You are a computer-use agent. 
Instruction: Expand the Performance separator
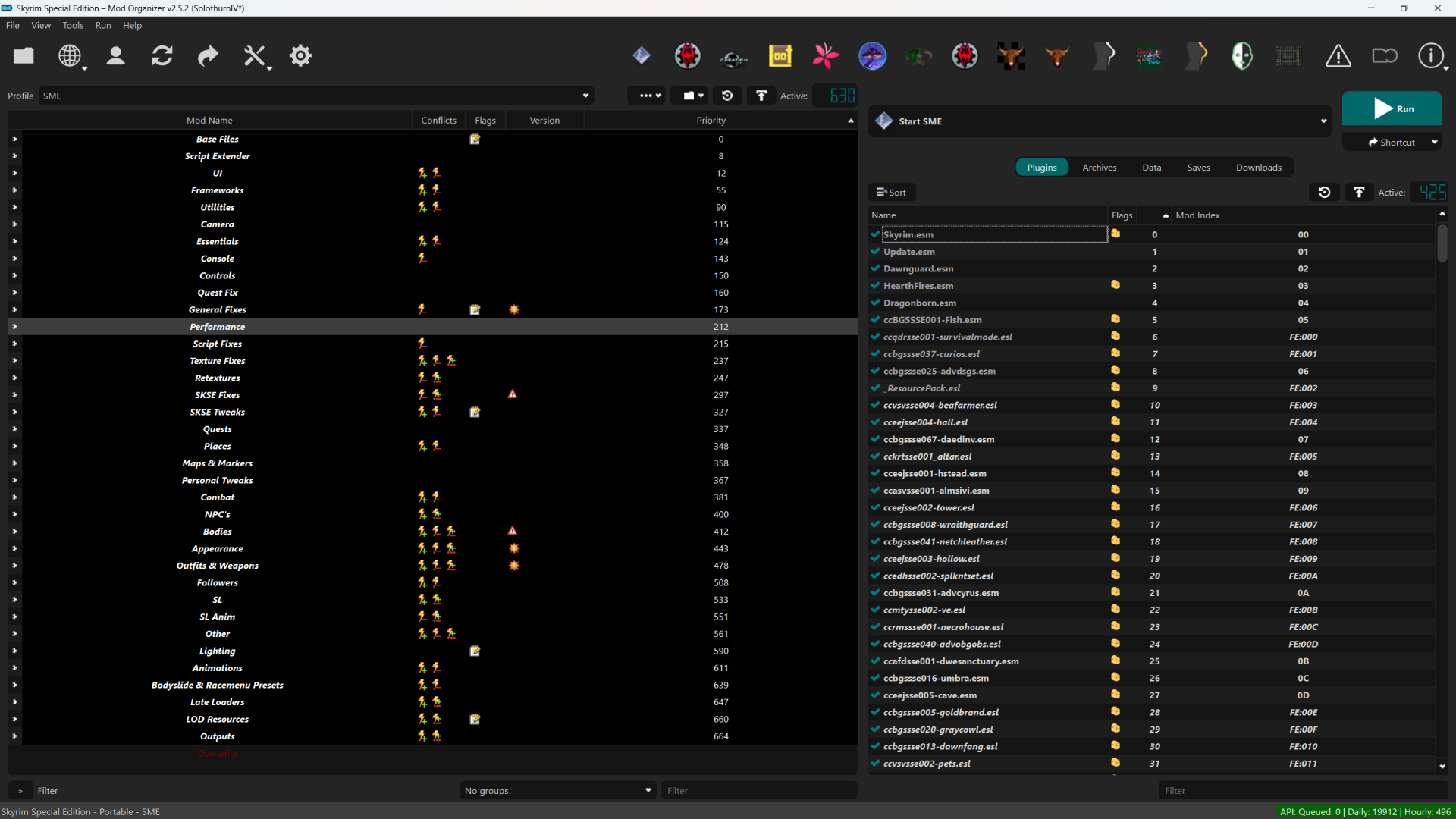(14, 327)
